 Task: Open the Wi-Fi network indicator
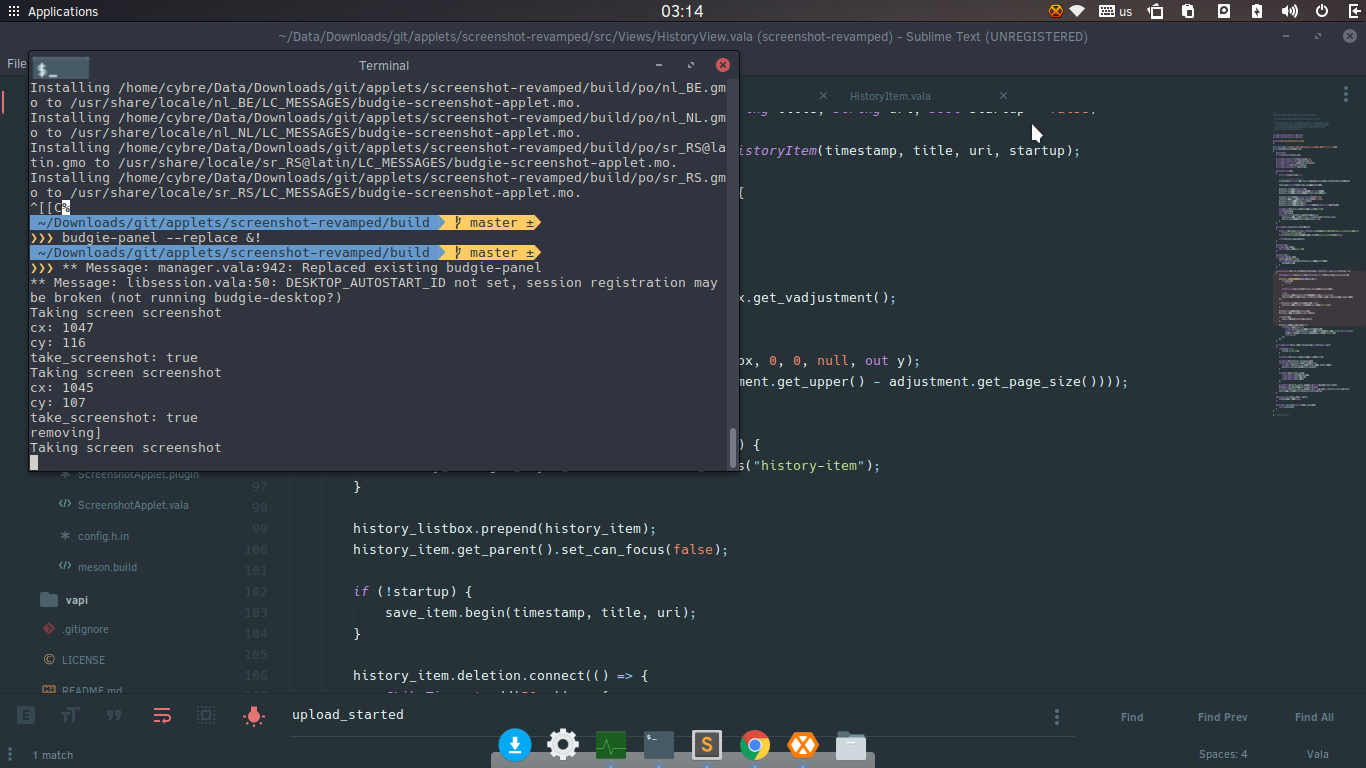[1077, 12]
